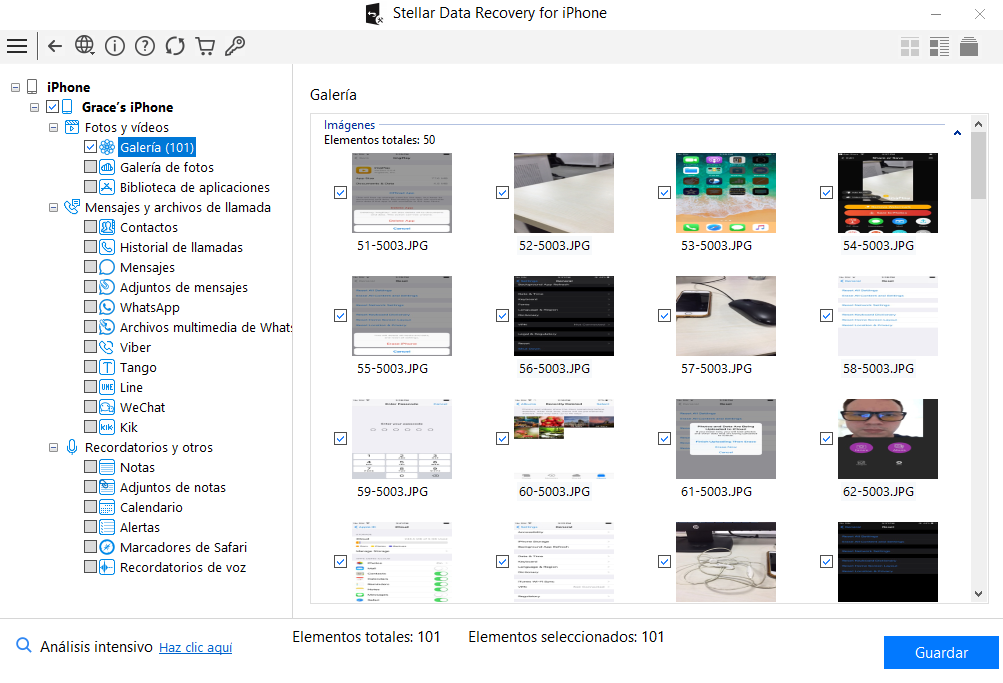Open the shopping cart buy icon
Viewport: 1003px width, 683px height.
point(205,46)
